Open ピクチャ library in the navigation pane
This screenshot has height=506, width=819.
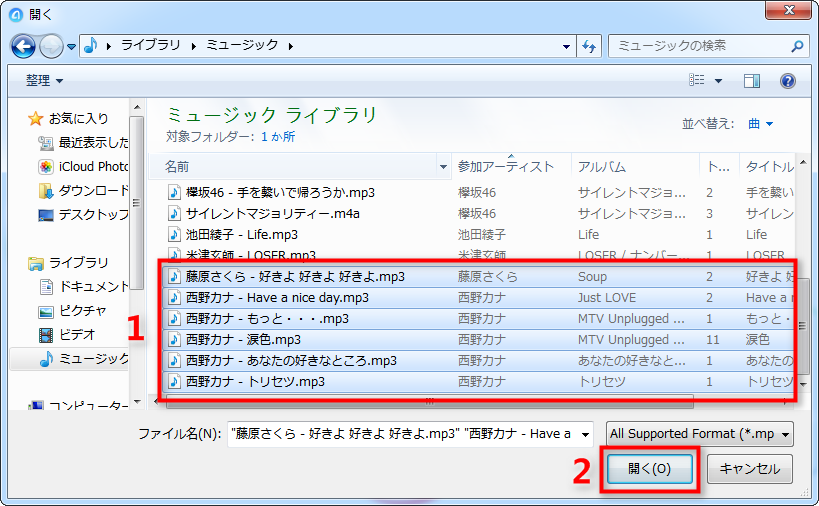pyautogui.click(x=83, y=310)
